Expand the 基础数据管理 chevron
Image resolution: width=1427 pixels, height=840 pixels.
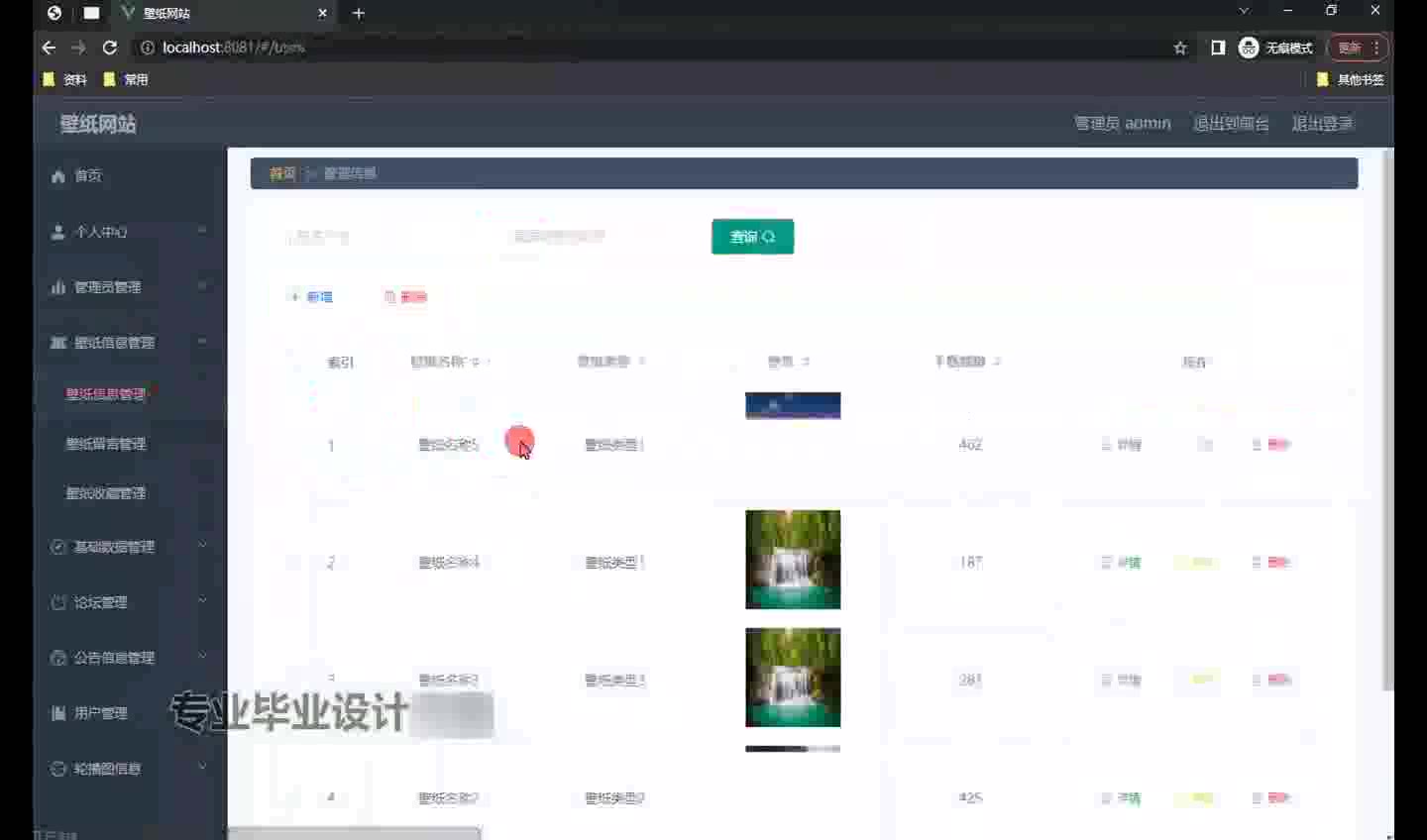coord(202,546)
